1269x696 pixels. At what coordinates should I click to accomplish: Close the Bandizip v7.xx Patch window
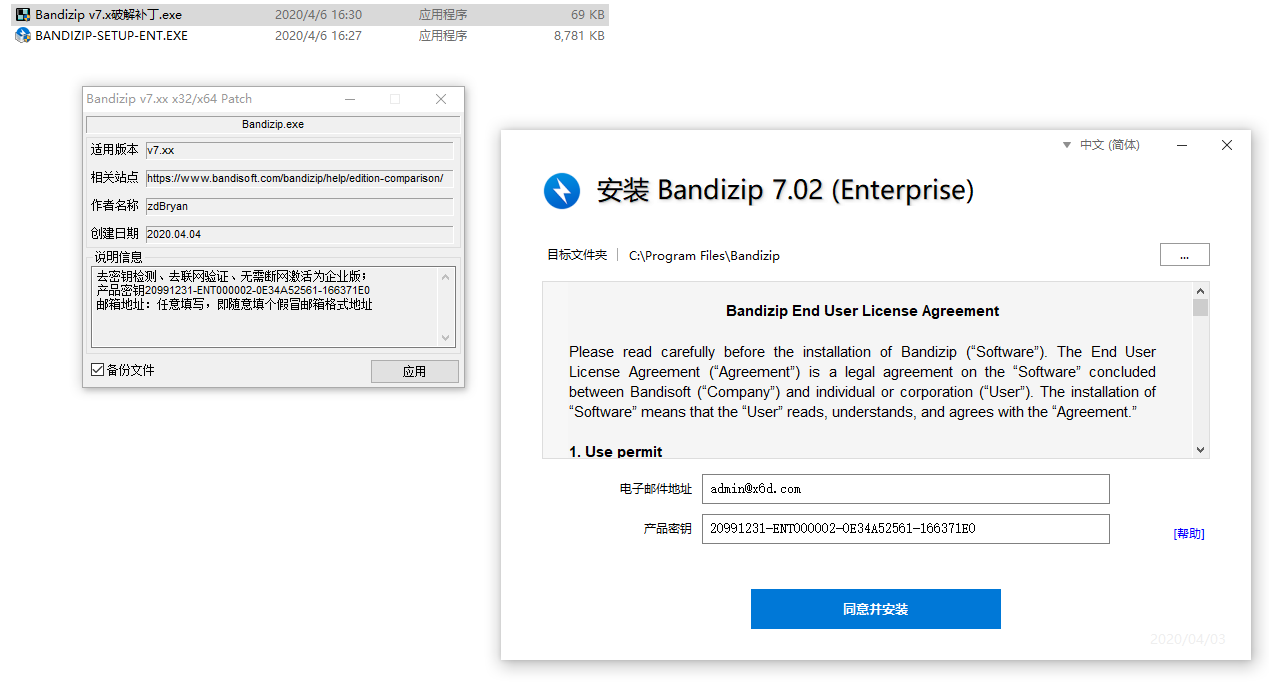[x=441, y=99]
